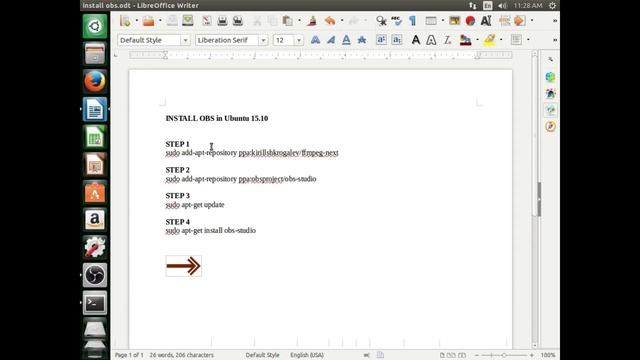The image size is (640, 360).
Task: Click the Print icon
Action: (222, 20)
